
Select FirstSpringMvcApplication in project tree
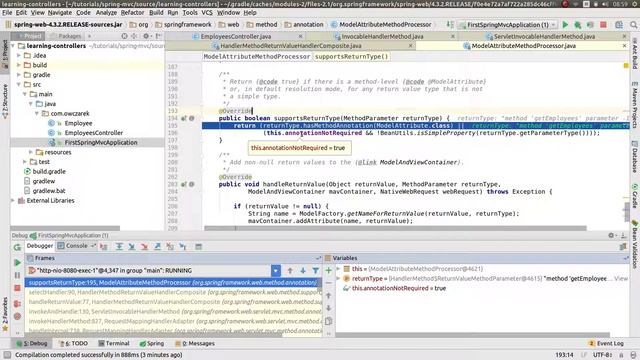100,142
